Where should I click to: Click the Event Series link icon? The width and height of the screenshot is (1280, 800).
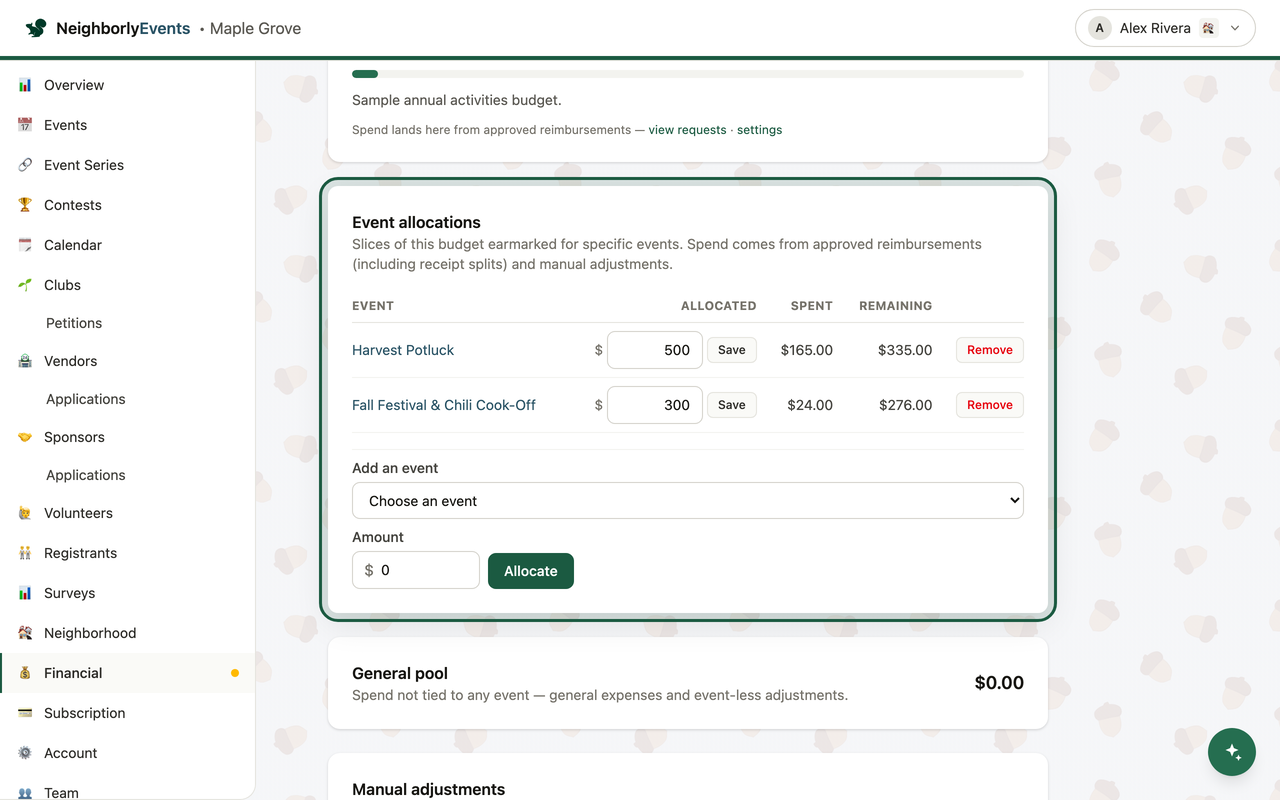point(25,165)
